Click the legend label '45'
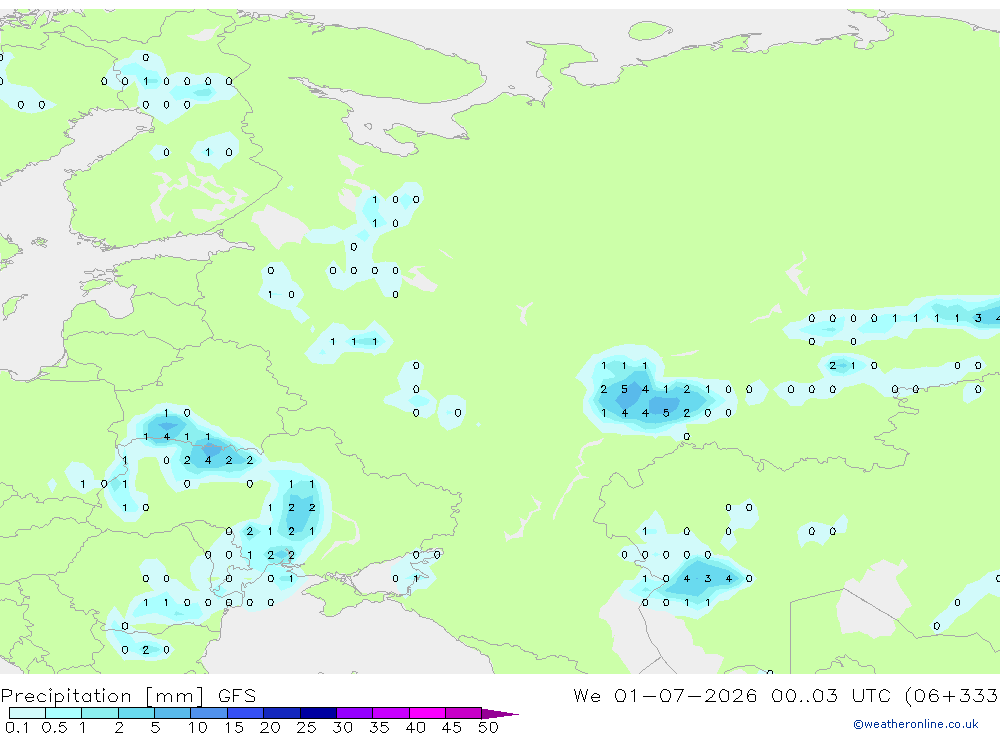Viewport: 1000px width, 733px height. 452,727
